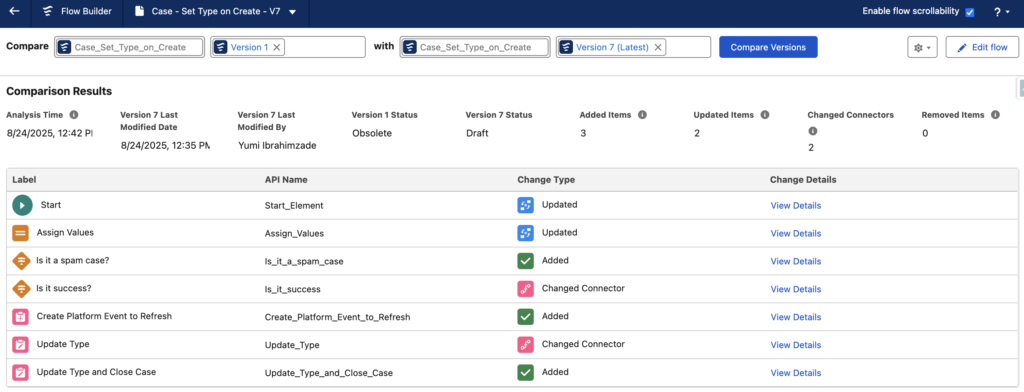Open the flow version dropdown arrow

coord(292,12)
